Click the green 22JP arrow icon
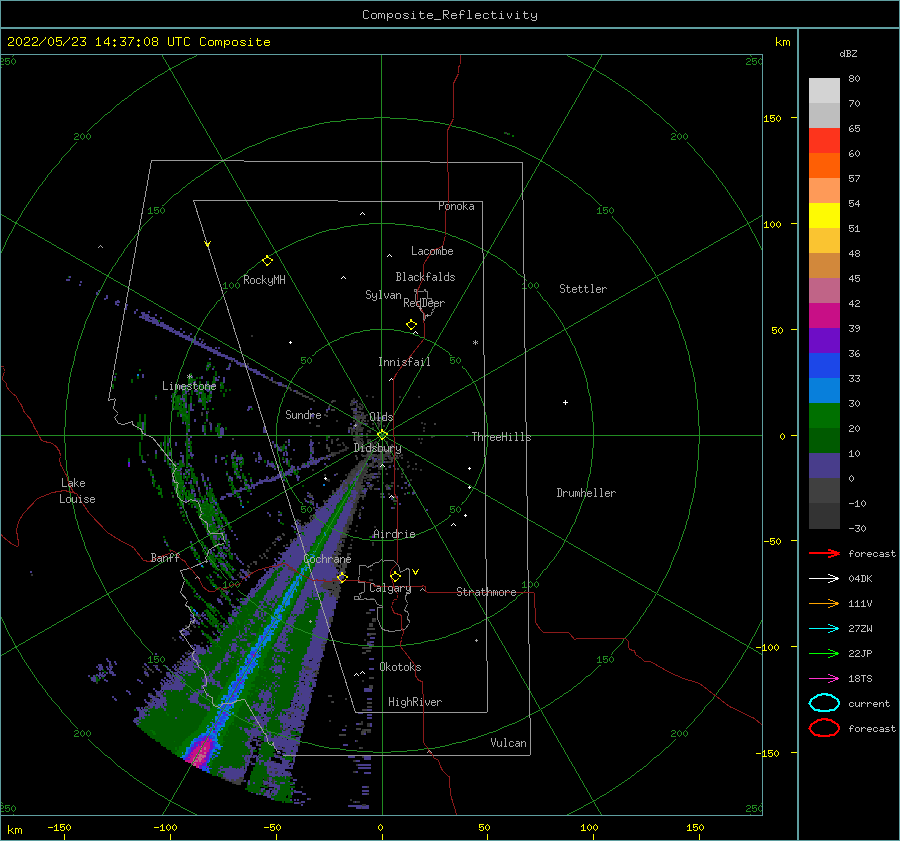 pyautogui.click(x=824, y=653)
